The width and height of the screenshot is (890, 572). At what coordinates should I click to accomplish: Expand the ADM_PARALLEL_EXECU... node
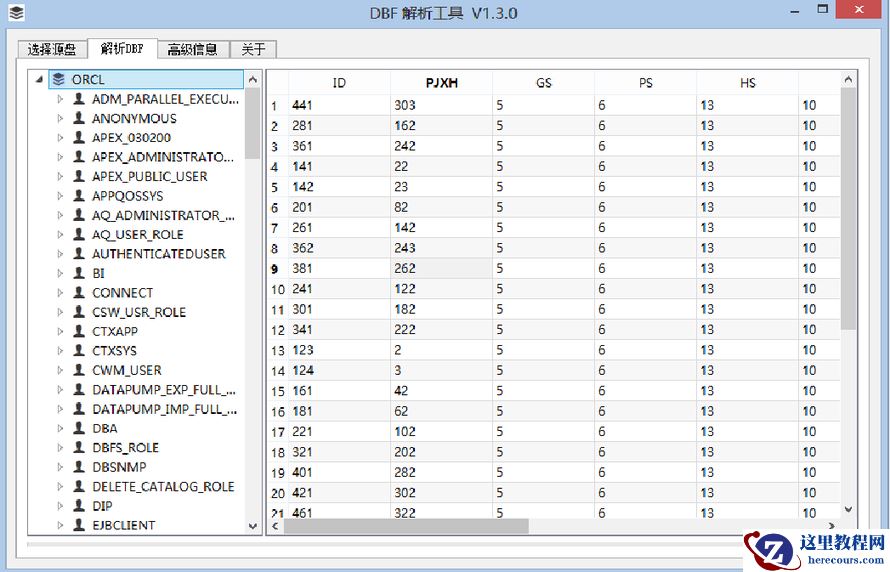(60, 99)
